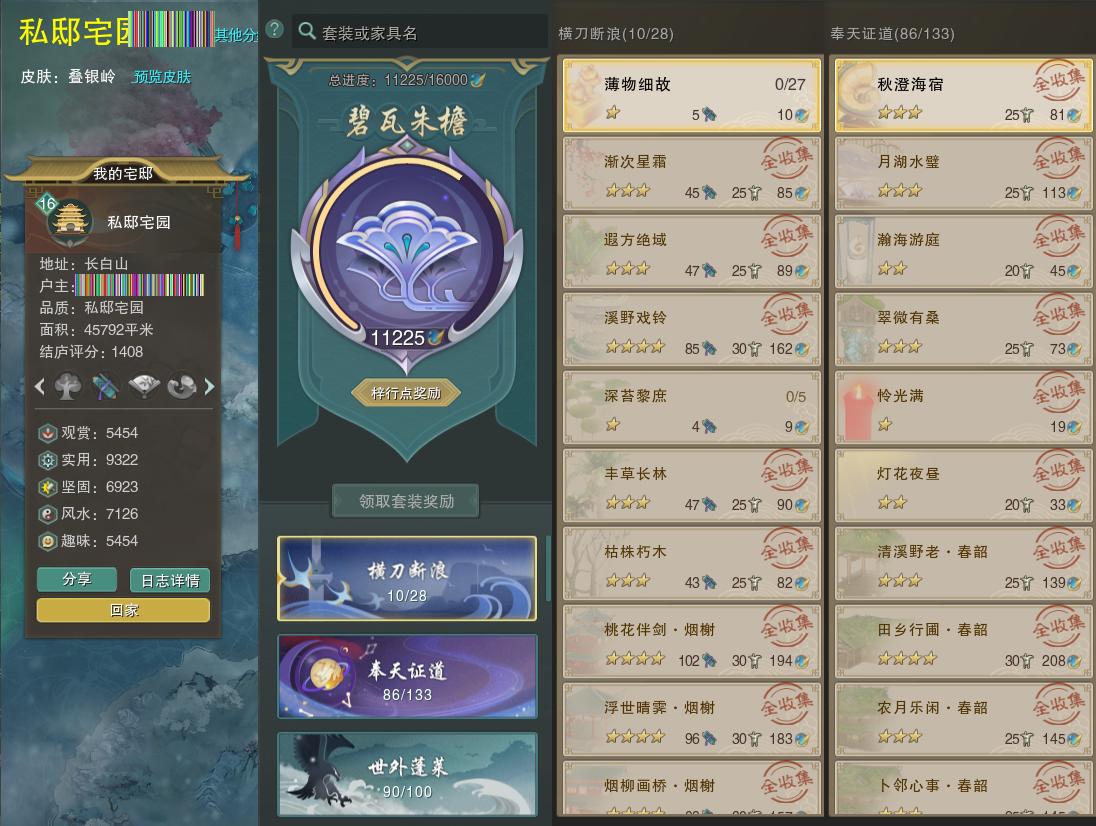Click the lotus leaf icon
The width and height of the screenshot is (1096, 826).
pyautogui.click(x=182, y=386)
